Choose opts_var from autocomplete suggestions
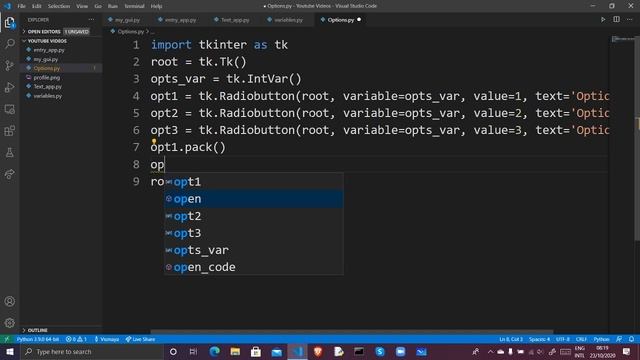Image resolution: width=640 pixels, height=360 pixels. (253, 250)
